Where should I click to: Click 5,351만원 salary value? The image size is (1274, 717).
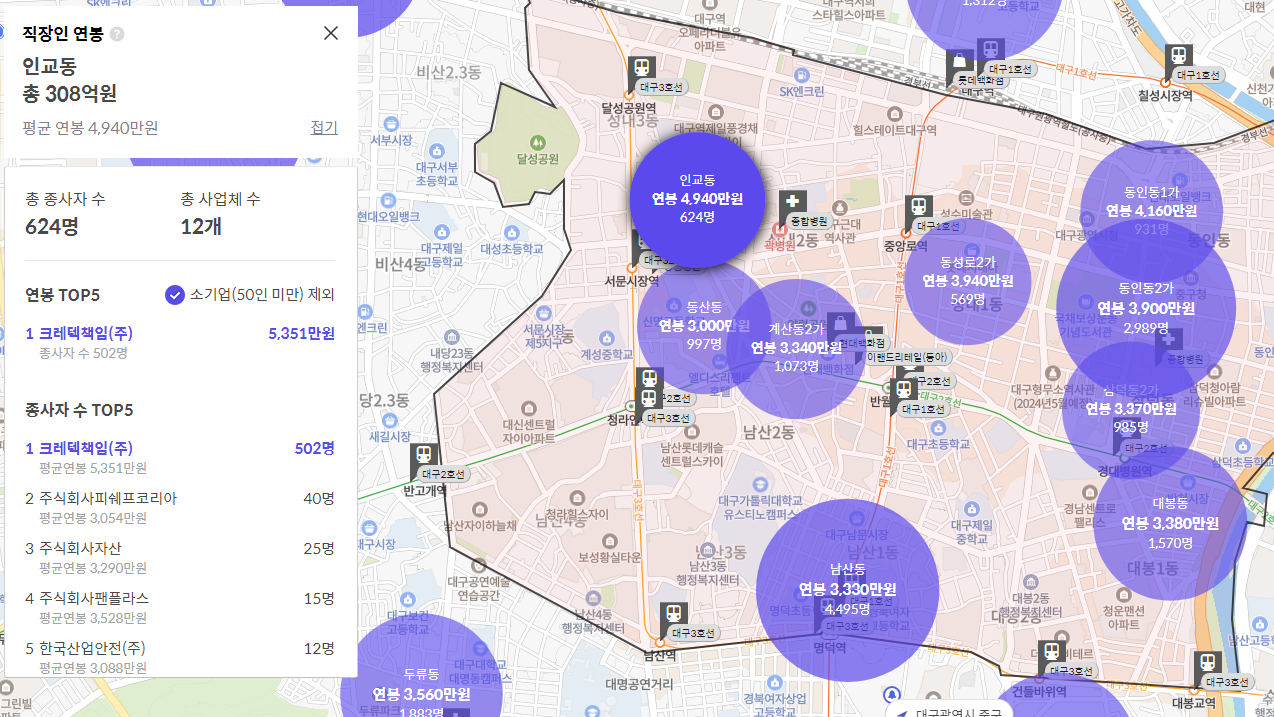click(302, 333)
